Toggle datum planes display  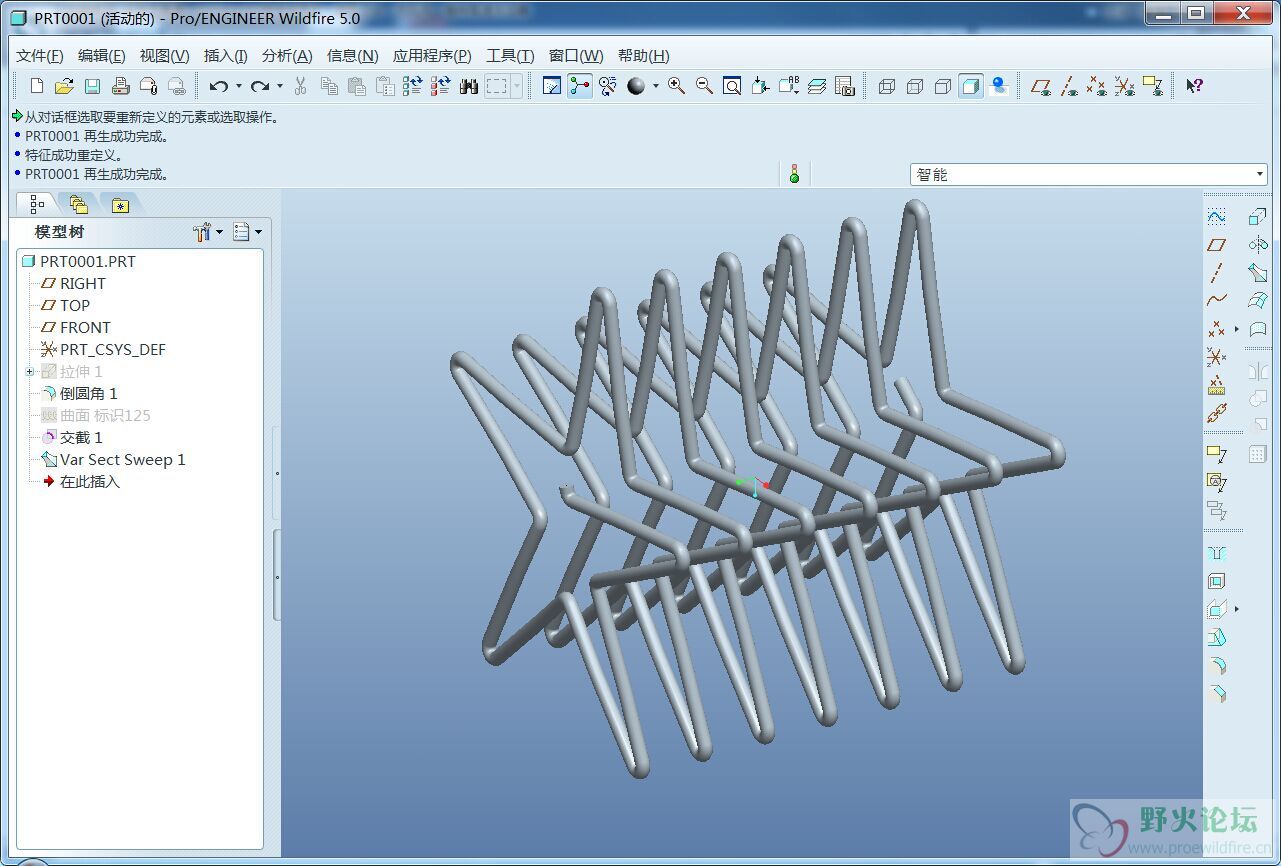pyautogui.click(x=1041, y=86)
